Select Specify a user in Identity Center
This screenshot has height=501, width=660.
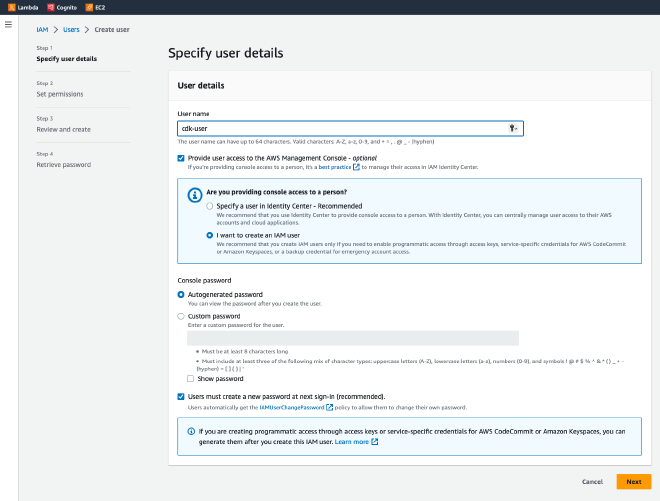tap(209, 205)
